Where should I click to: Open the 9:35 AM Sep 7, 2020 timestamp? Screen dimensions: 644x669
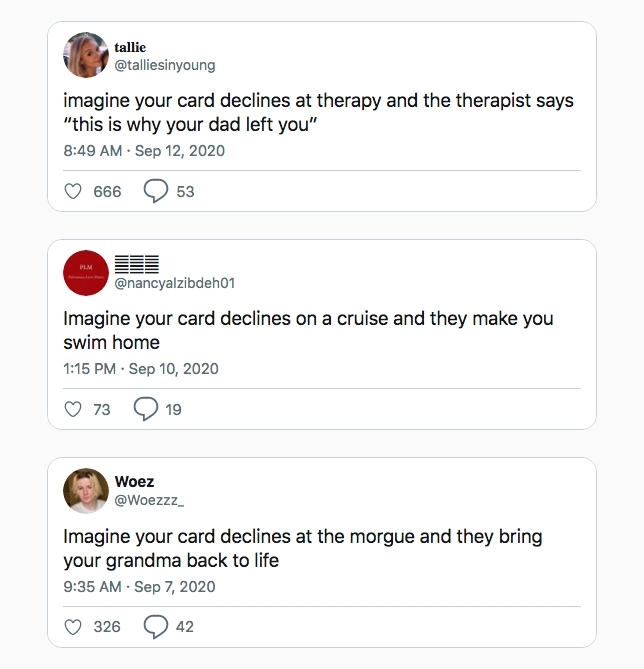pyautogui.click(x=139, y=587)
